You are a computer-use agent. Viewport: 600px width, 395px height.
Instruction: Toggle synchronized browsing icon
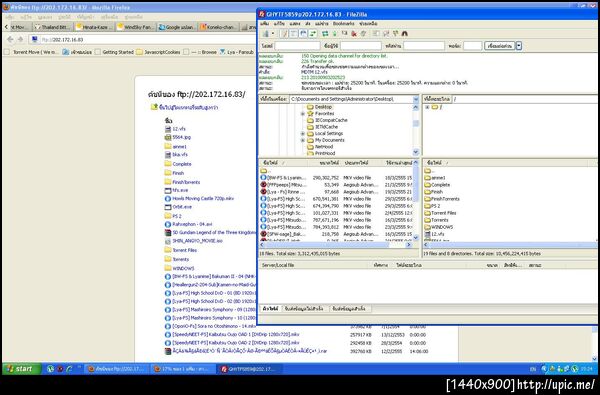(x=395, y=34)
